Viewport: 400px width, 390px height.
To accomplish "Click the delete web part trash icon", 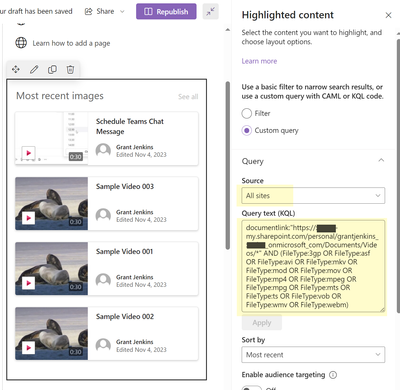I will point(70,69).
